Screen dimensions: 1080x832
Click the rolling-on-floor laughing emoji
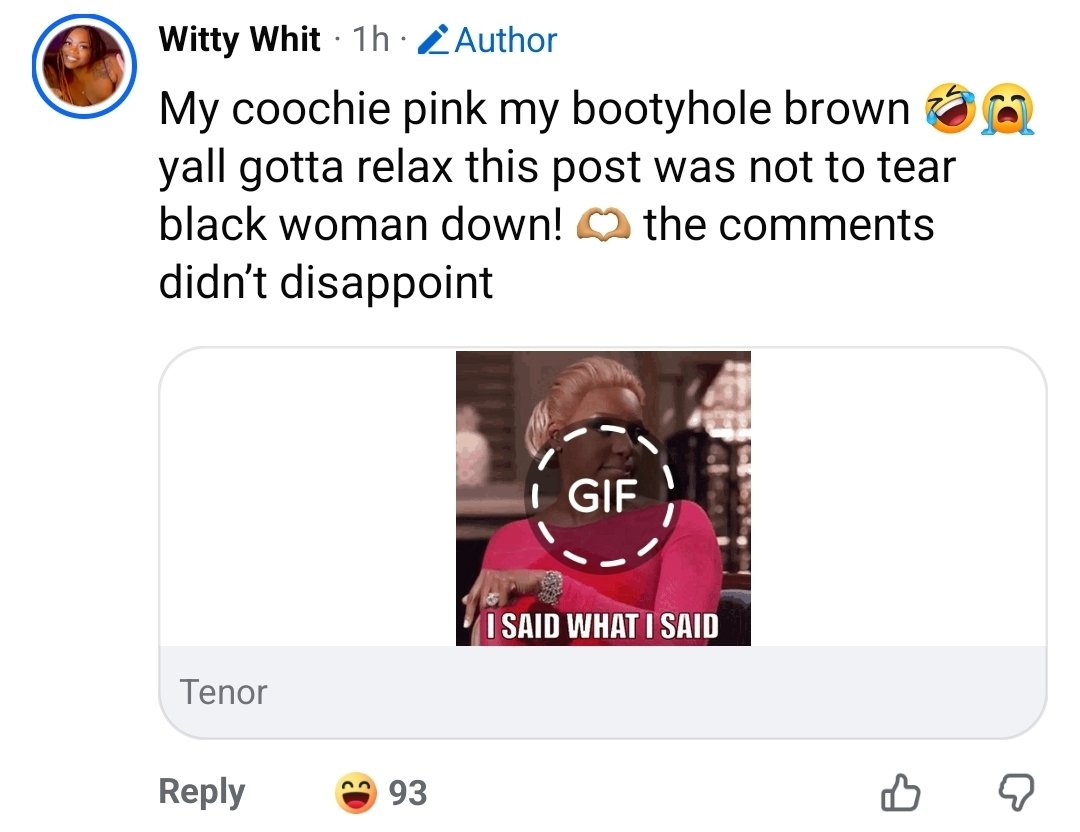tap(951, 109)
